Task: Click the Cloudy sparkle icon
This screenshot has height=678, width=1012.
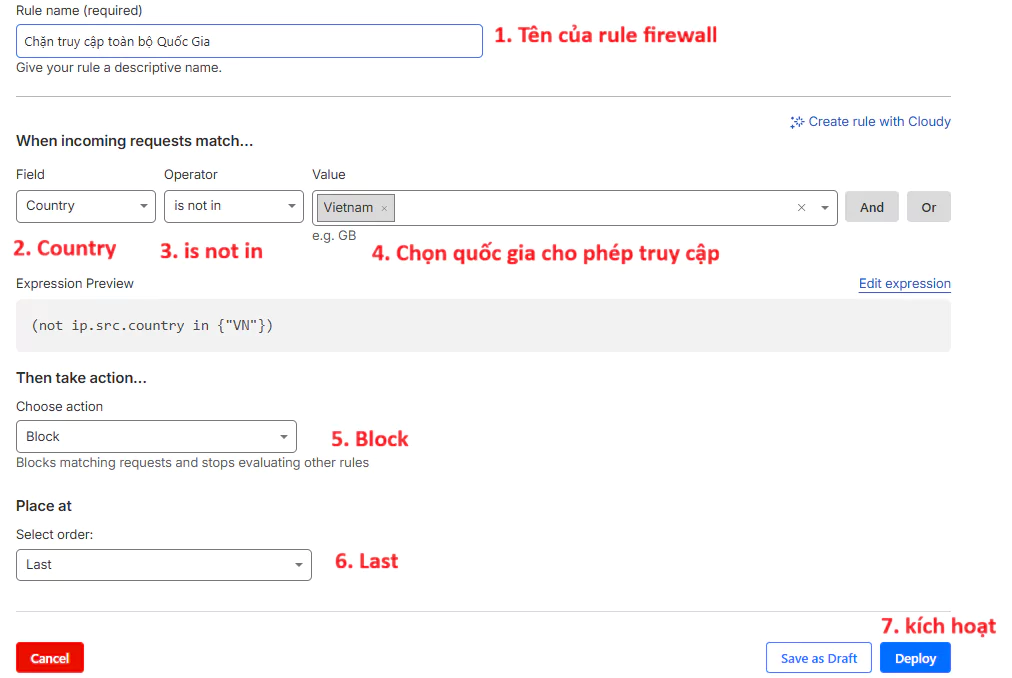Action: click(797, 122)
